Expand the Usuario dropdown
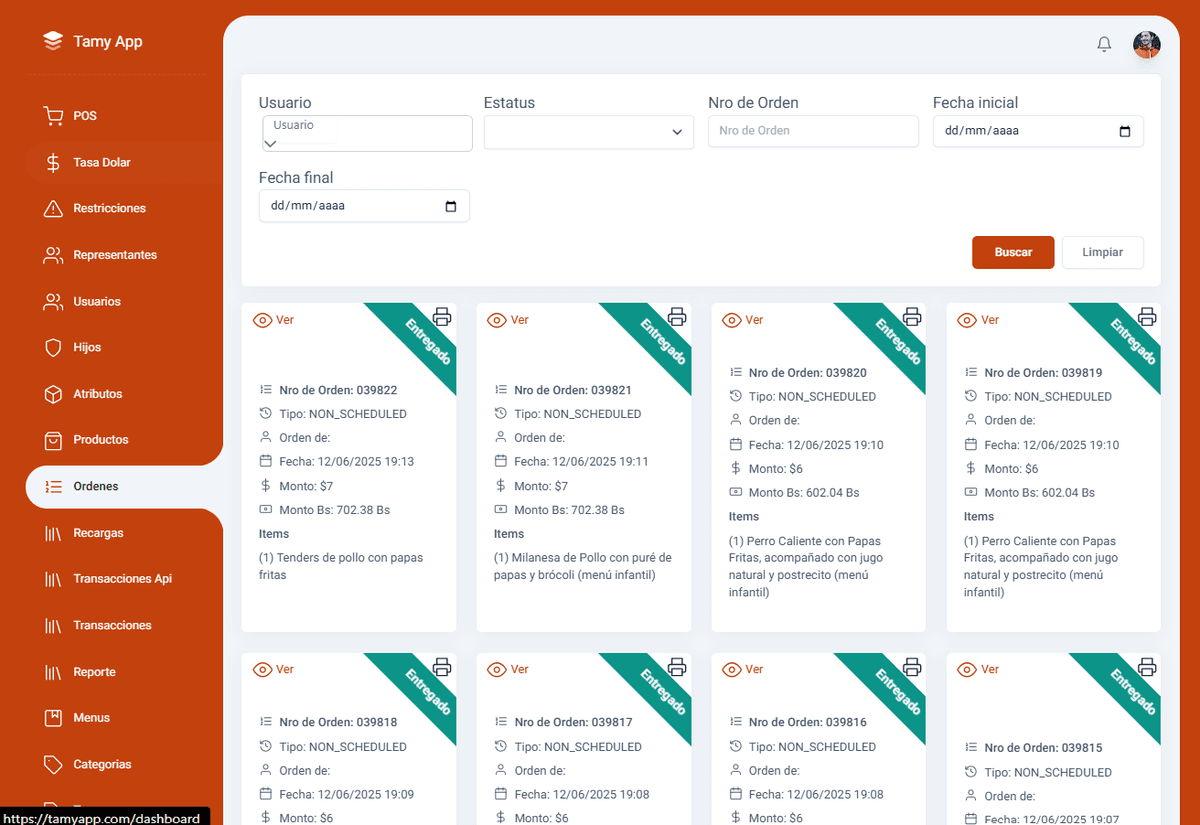The width and height of the screenshot is (1200, 825). coord(367,134)
